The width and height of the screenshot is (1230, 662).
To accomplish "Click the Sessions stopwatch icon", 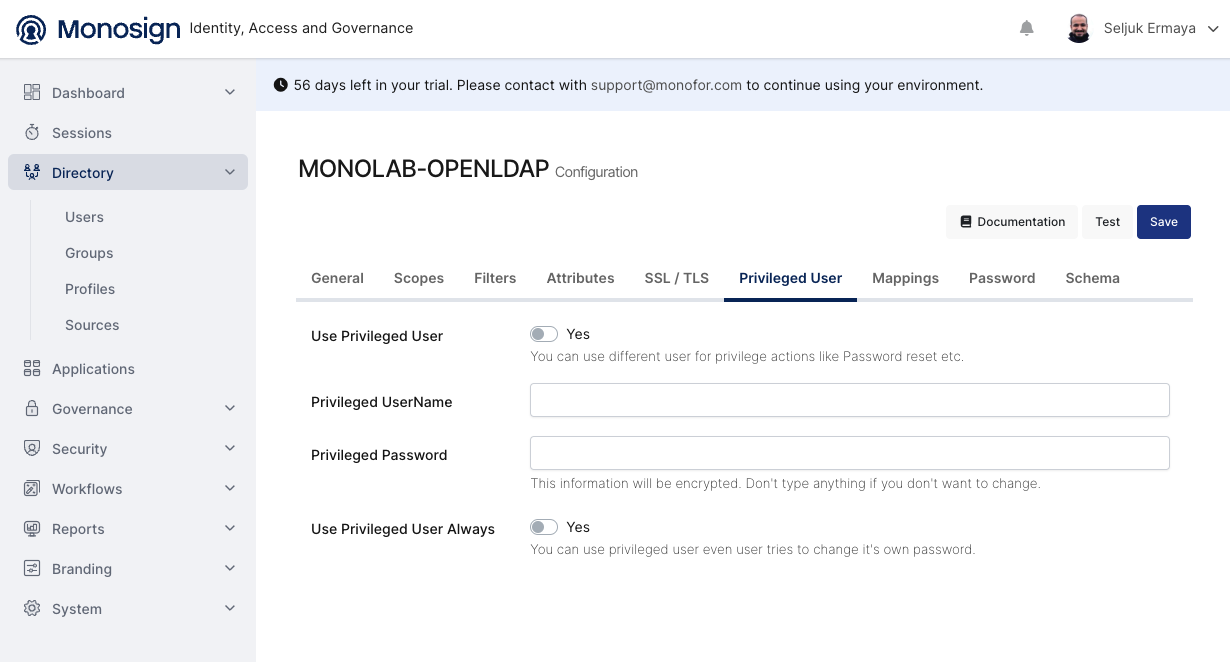I will [x=32, y=133].
